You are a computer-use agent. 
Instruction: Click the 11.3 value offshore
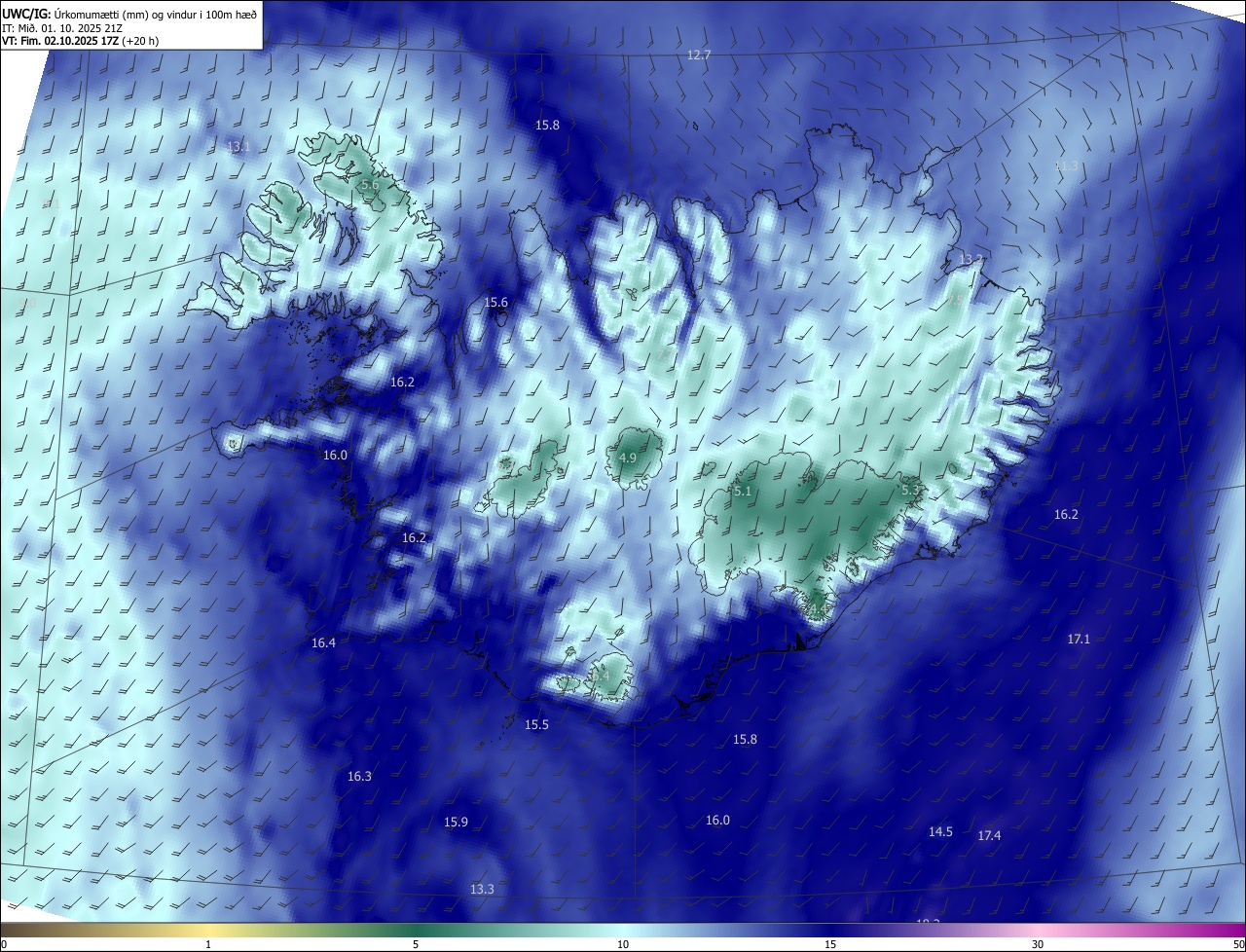point(1067,166)
